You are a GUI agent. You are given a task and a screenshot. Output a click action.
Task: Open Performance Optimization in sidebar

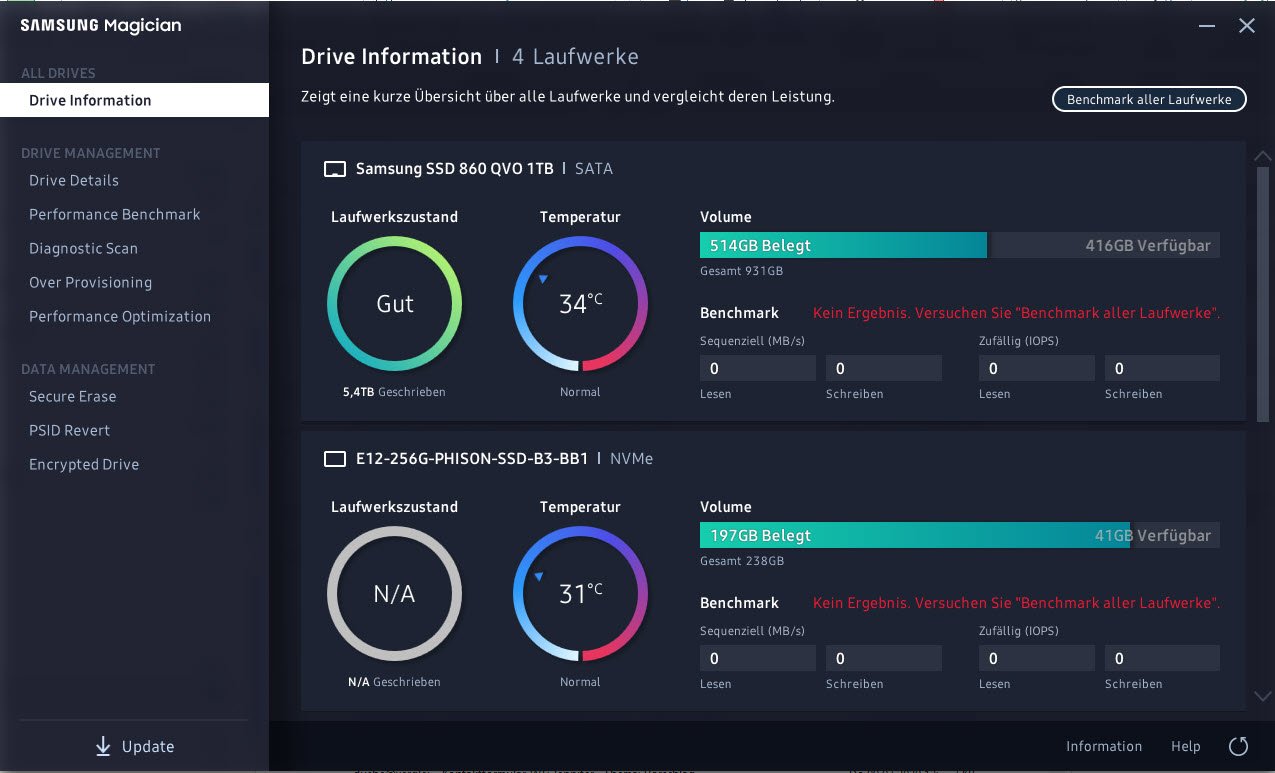point(120,316)
